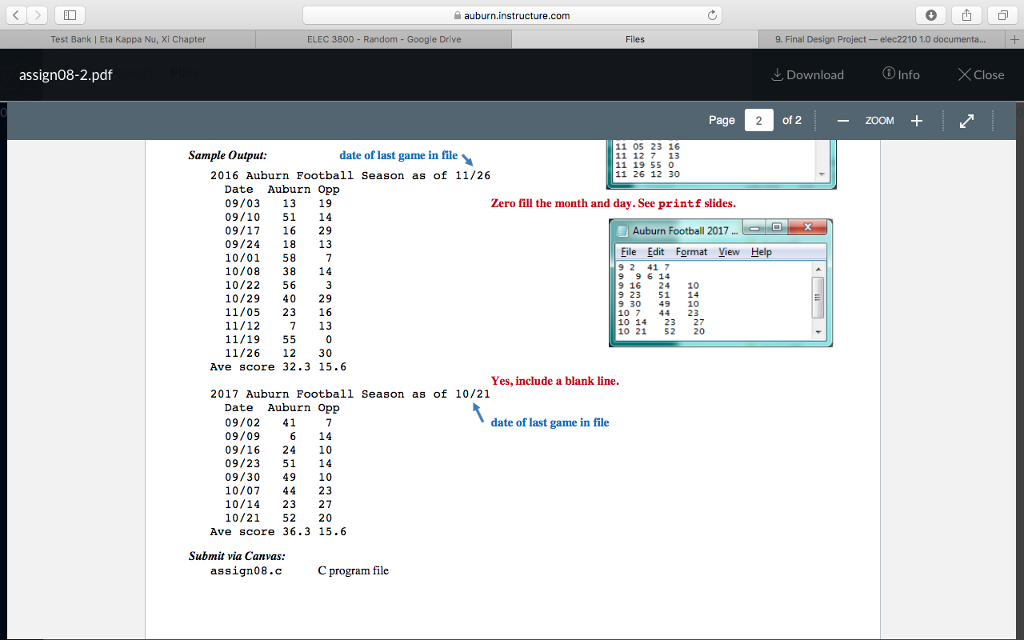Zoom out using the minus button

point(843,120)
